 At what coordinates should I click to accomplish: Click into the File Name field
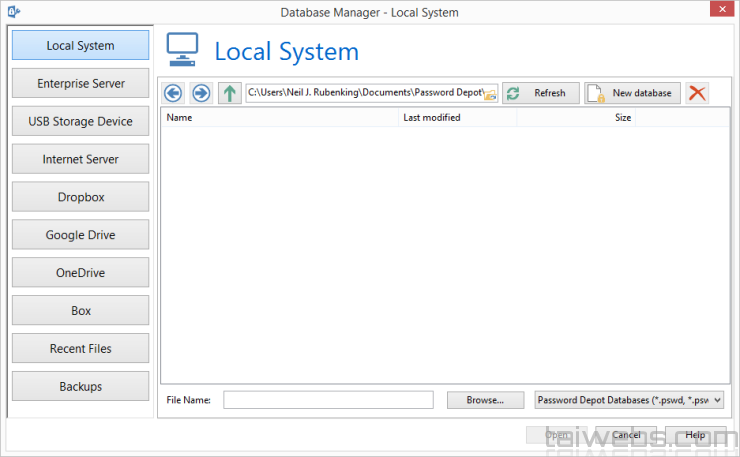point(328,400)
